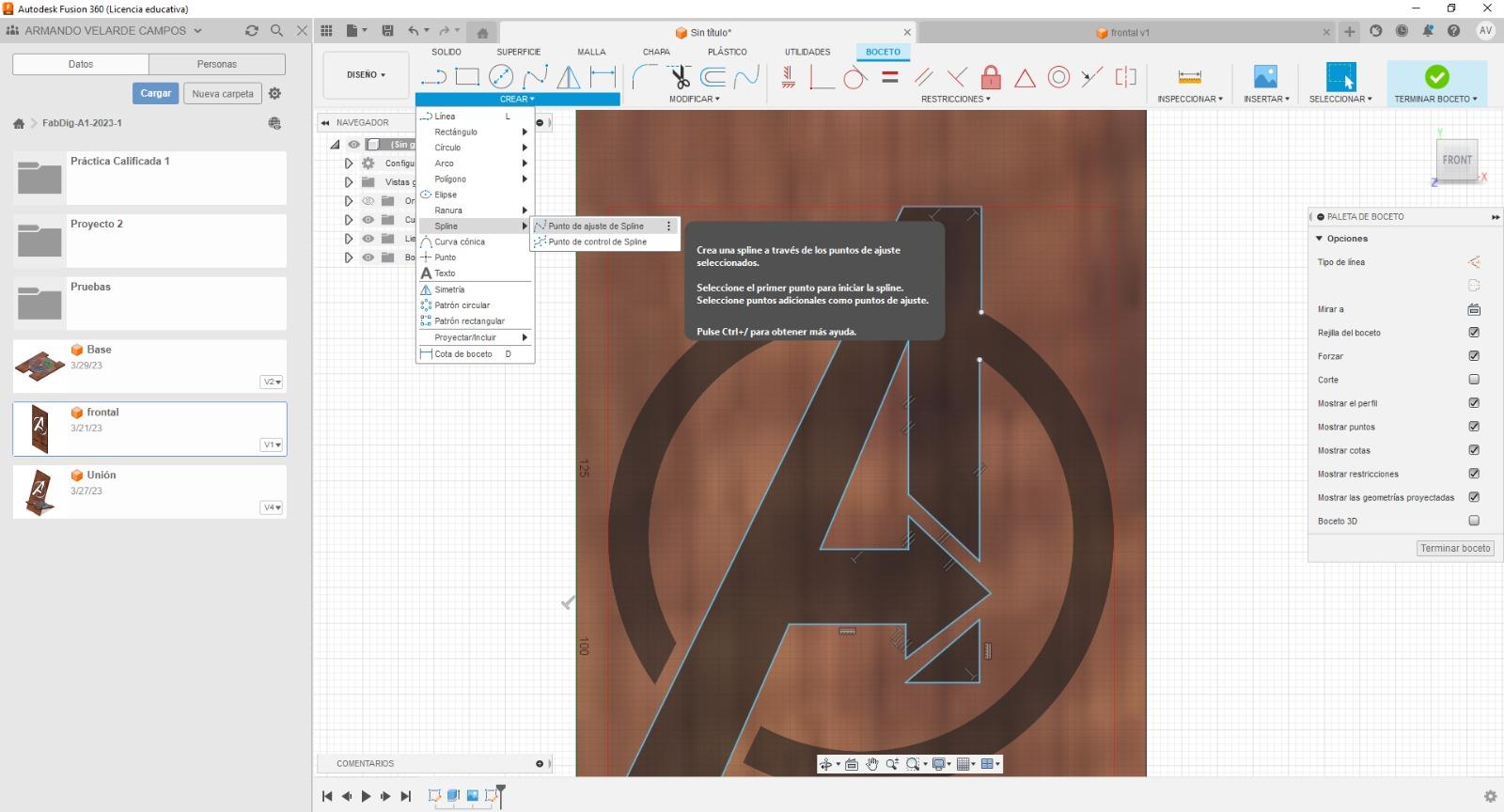Viewport: 1504px width, 812px height.
Task: Enable the Boceto 3D checkbox
Action: 1474,521
